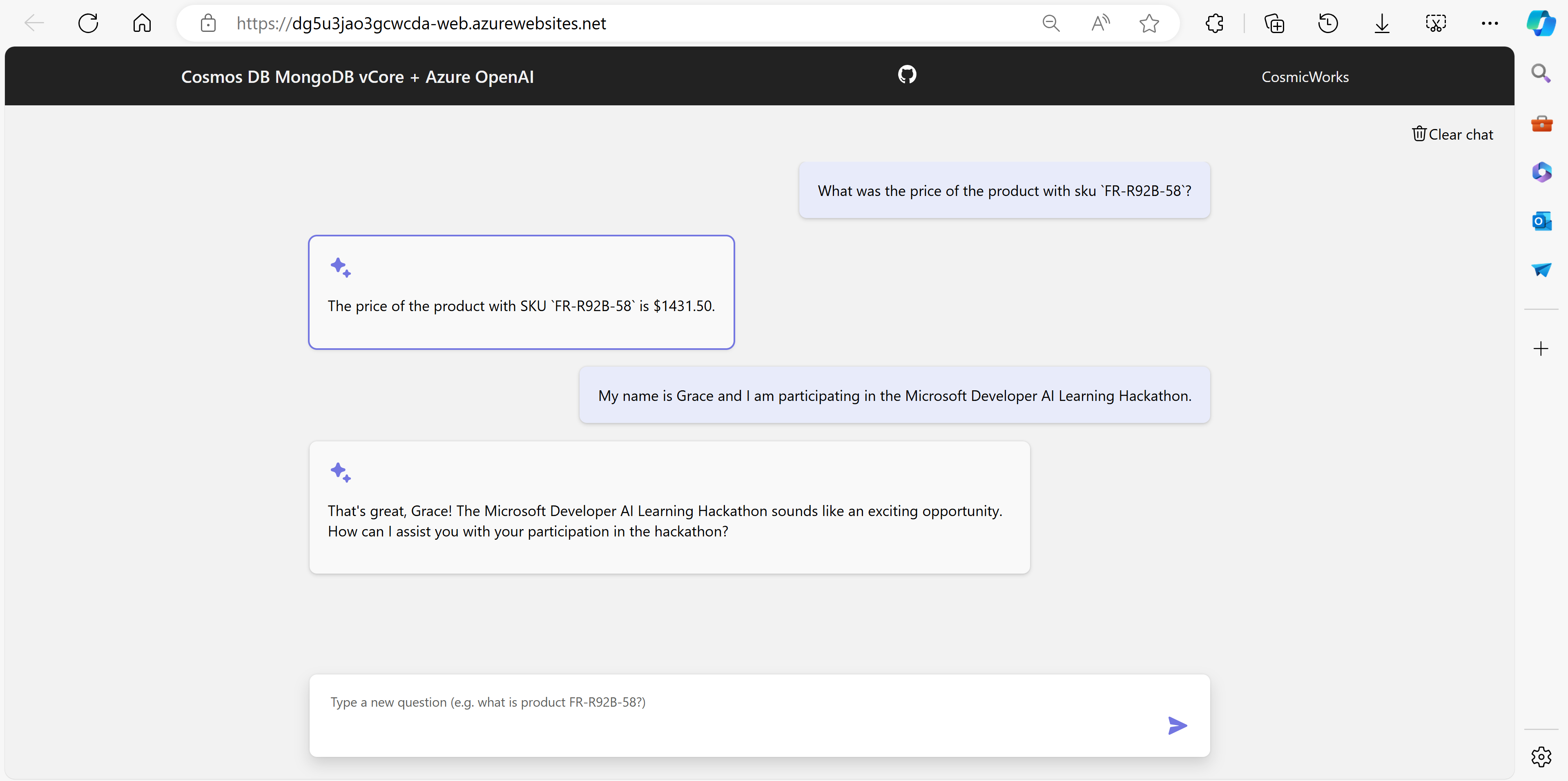The width and height of the screenshot is (1568, 781).
Task: Open the zoom magnifier in address bar
Action: pyautogui.click(x=1051, y=24)
